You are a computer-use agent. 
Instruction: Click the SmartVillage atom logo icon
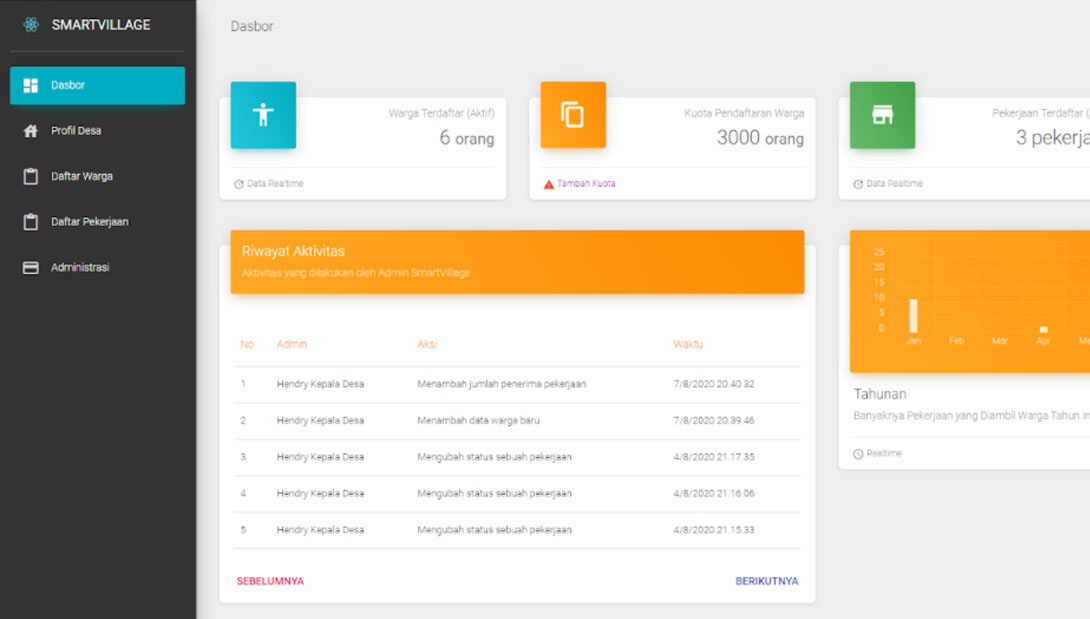[x=31, y=25]
